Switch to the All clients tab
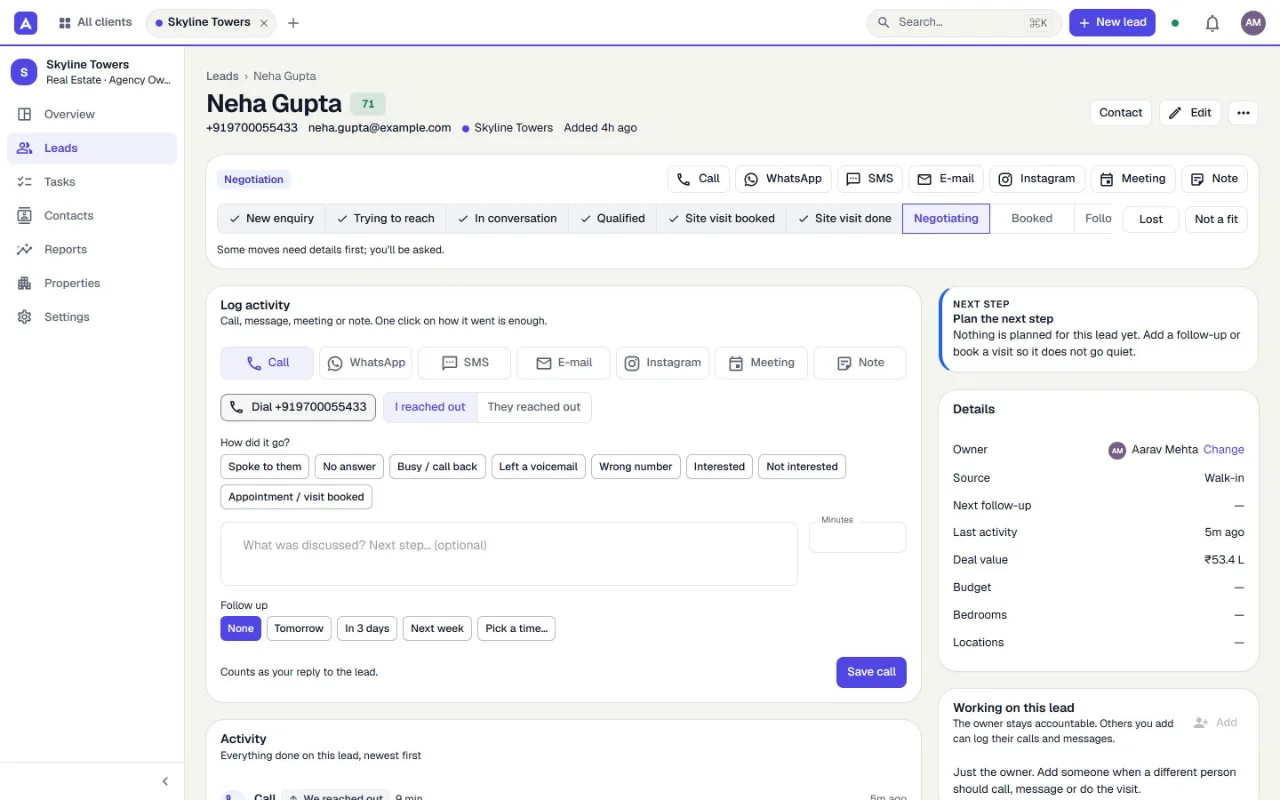 (95, 22)
